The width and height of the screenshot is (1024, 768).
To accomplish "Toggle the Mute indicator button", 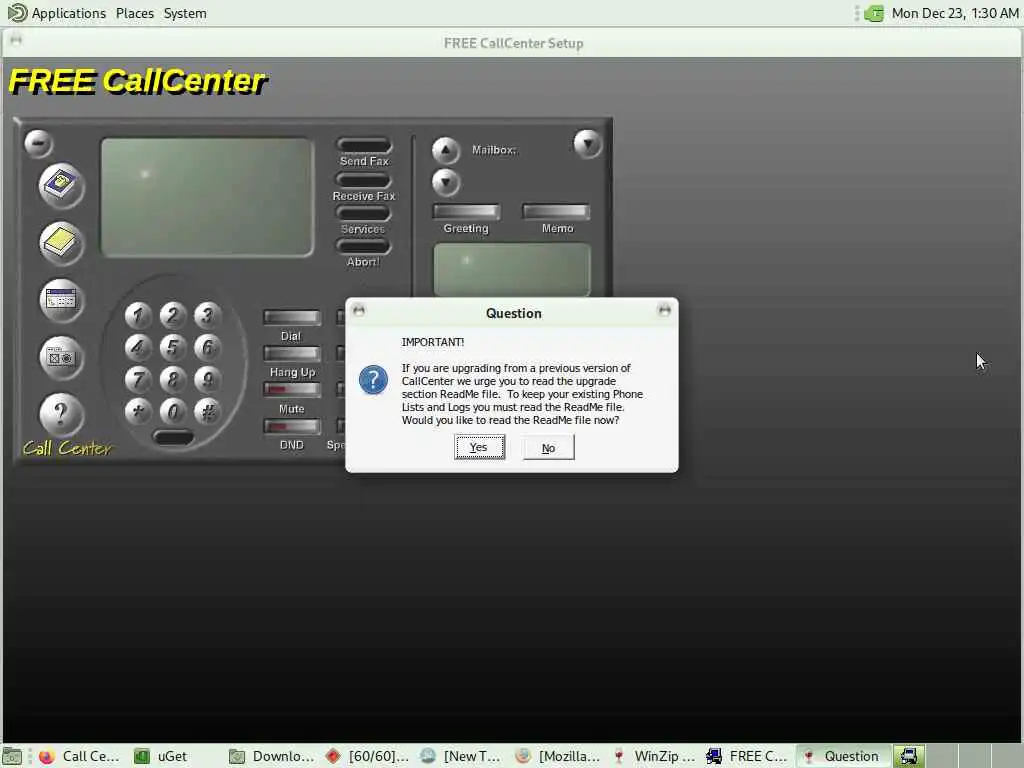I will point(292,390).
